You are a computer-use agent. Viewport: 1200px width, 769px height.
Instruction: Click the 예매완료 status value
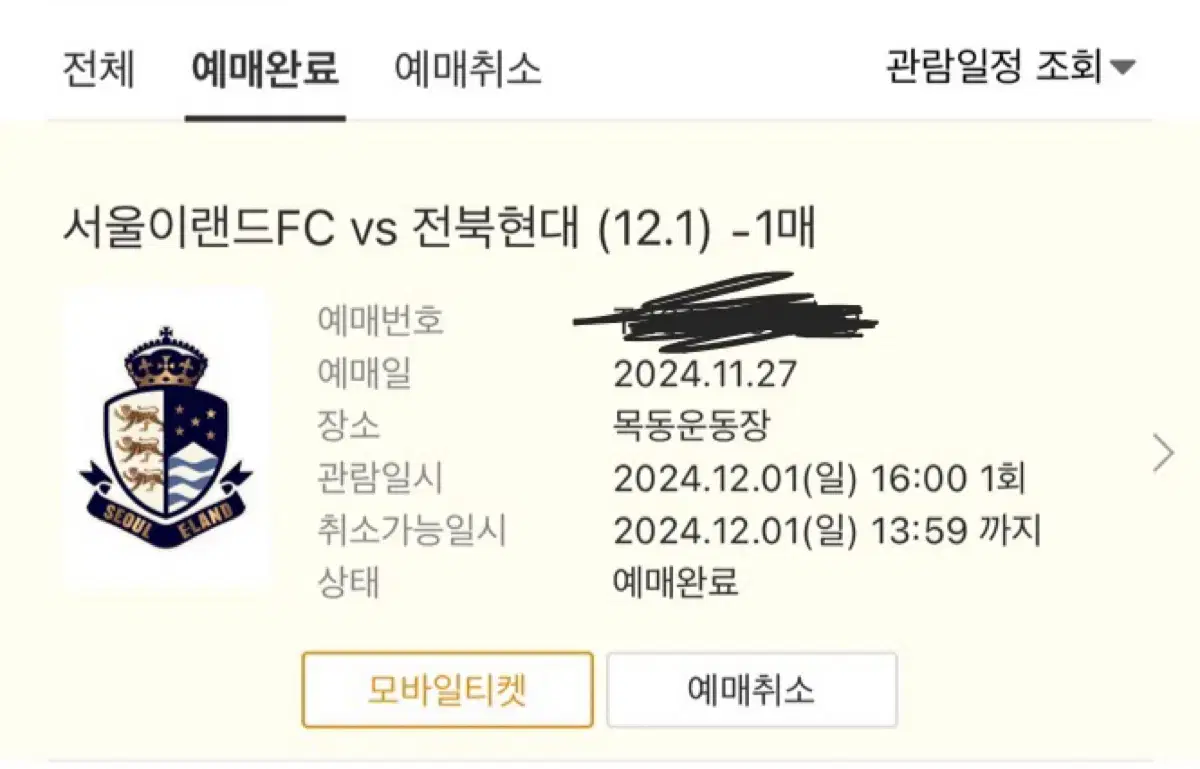[x=676, y=582]
